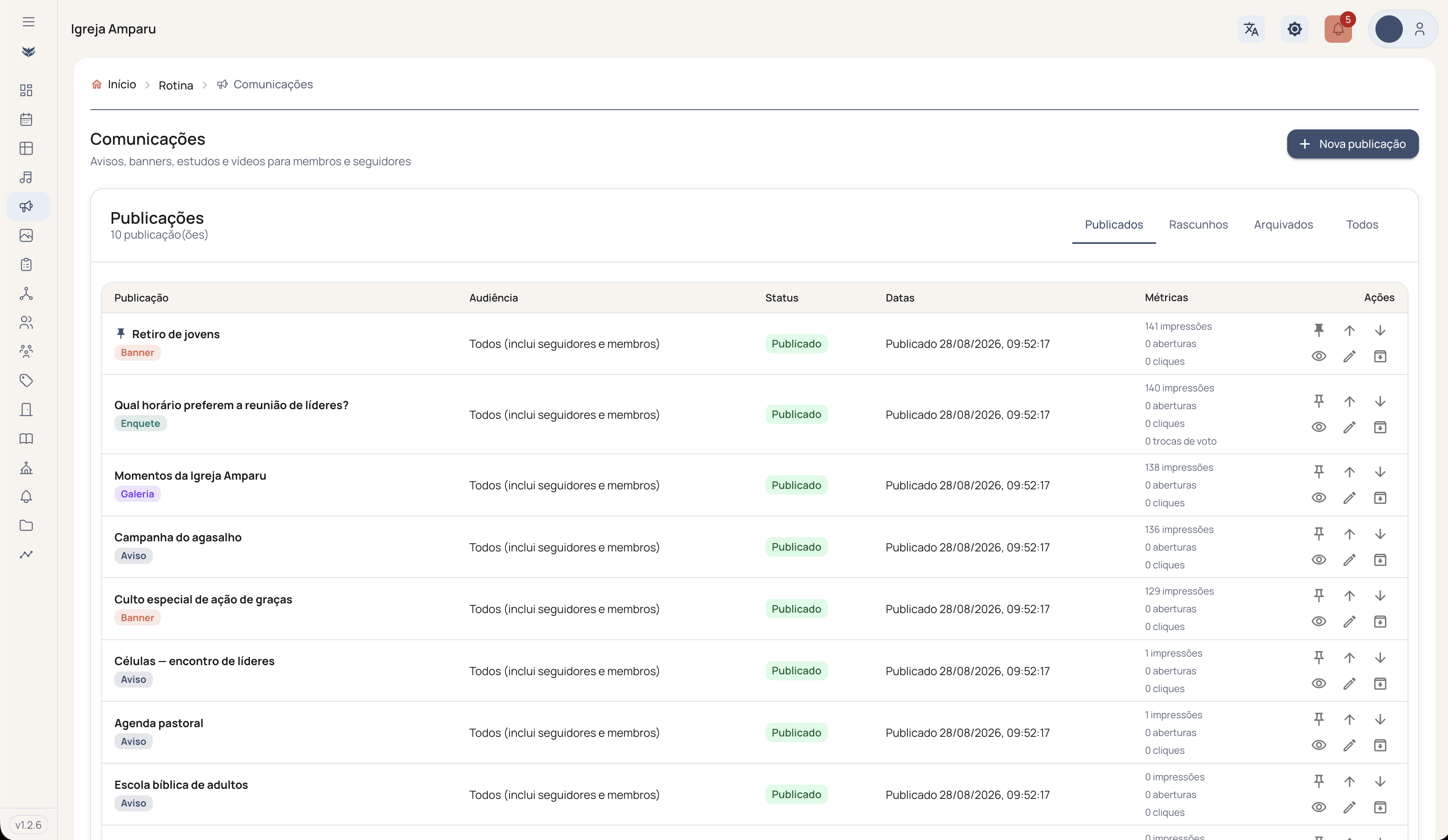Open the tag icon in sidebar
Screen dimensions: 1448x840
(27, 380)
